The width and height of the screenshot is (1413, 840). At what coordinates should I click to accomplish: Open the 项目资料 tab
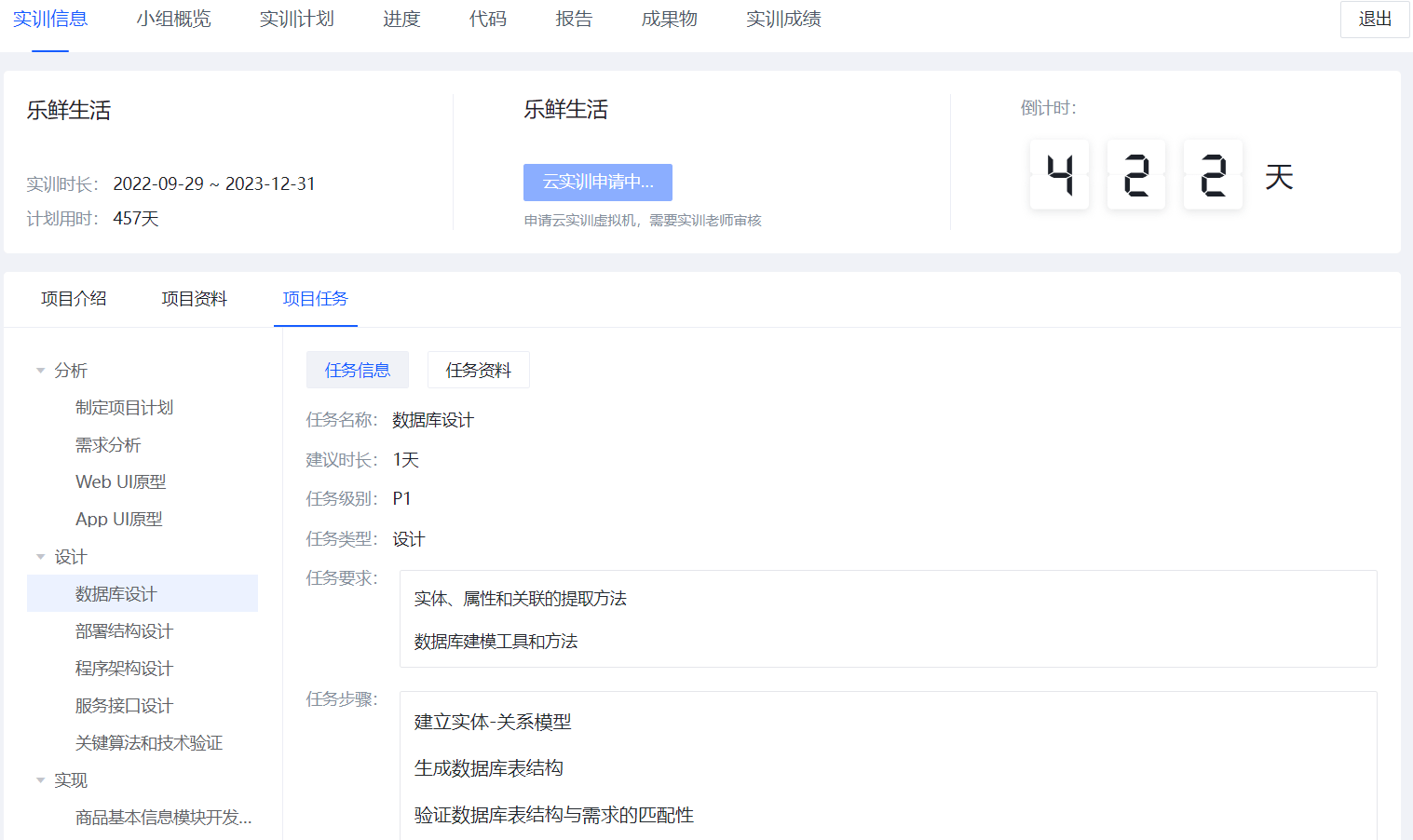[x=194, y=299]
